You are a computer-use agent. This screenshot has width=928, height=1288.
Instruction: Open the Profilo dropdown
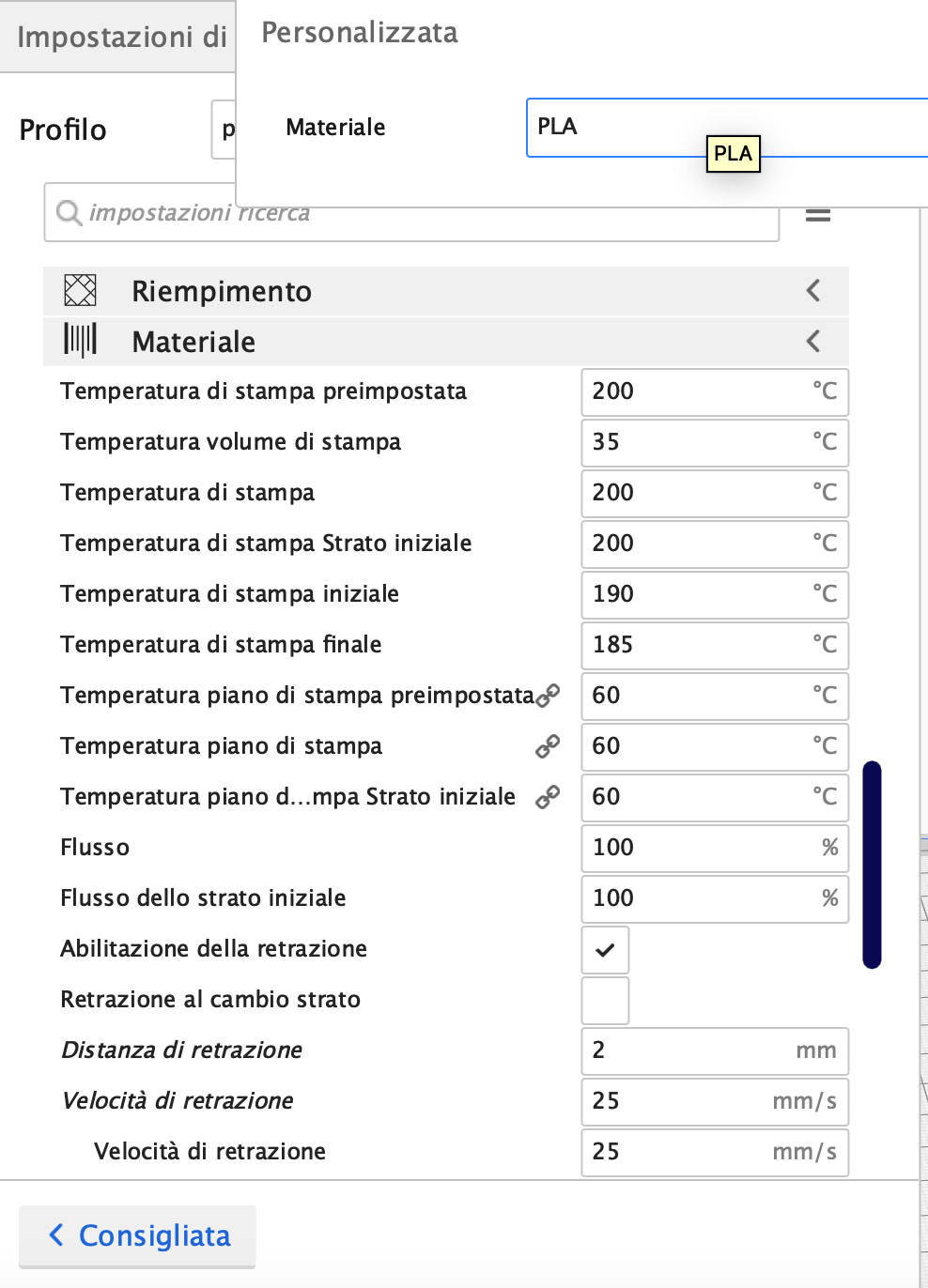point(224,130)
